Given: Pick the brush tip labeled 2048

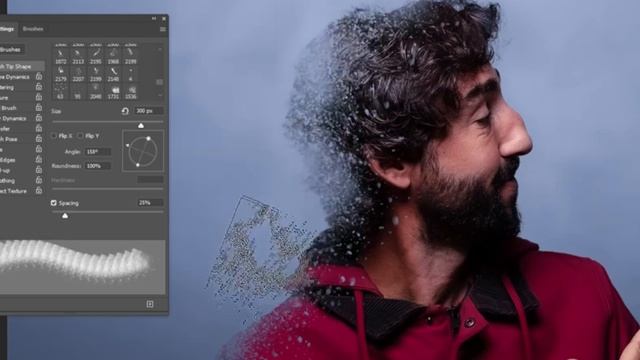Looking at the screenshot, I should (96, 91).
